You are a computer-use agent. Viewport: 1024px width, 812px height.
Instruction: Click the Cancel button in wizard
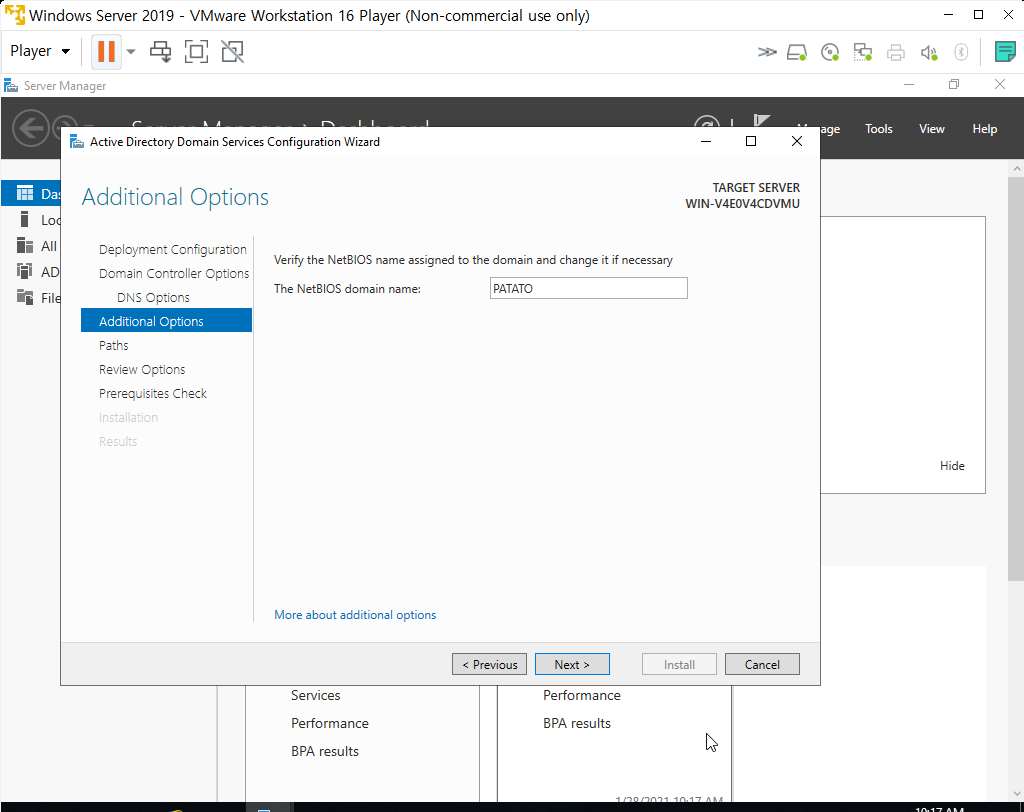762,664
